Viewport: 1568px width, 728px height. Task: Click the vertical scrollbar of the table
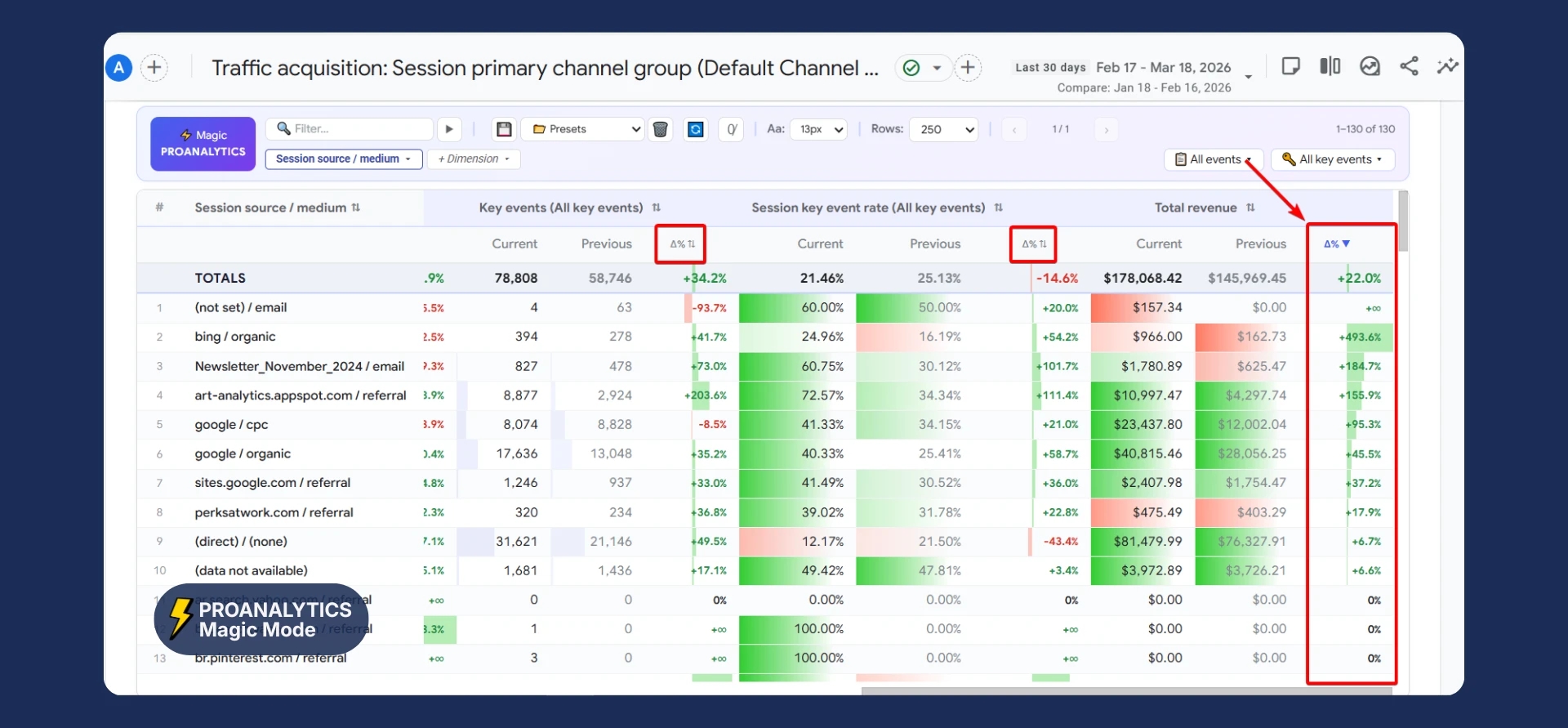coord(1403,221)
